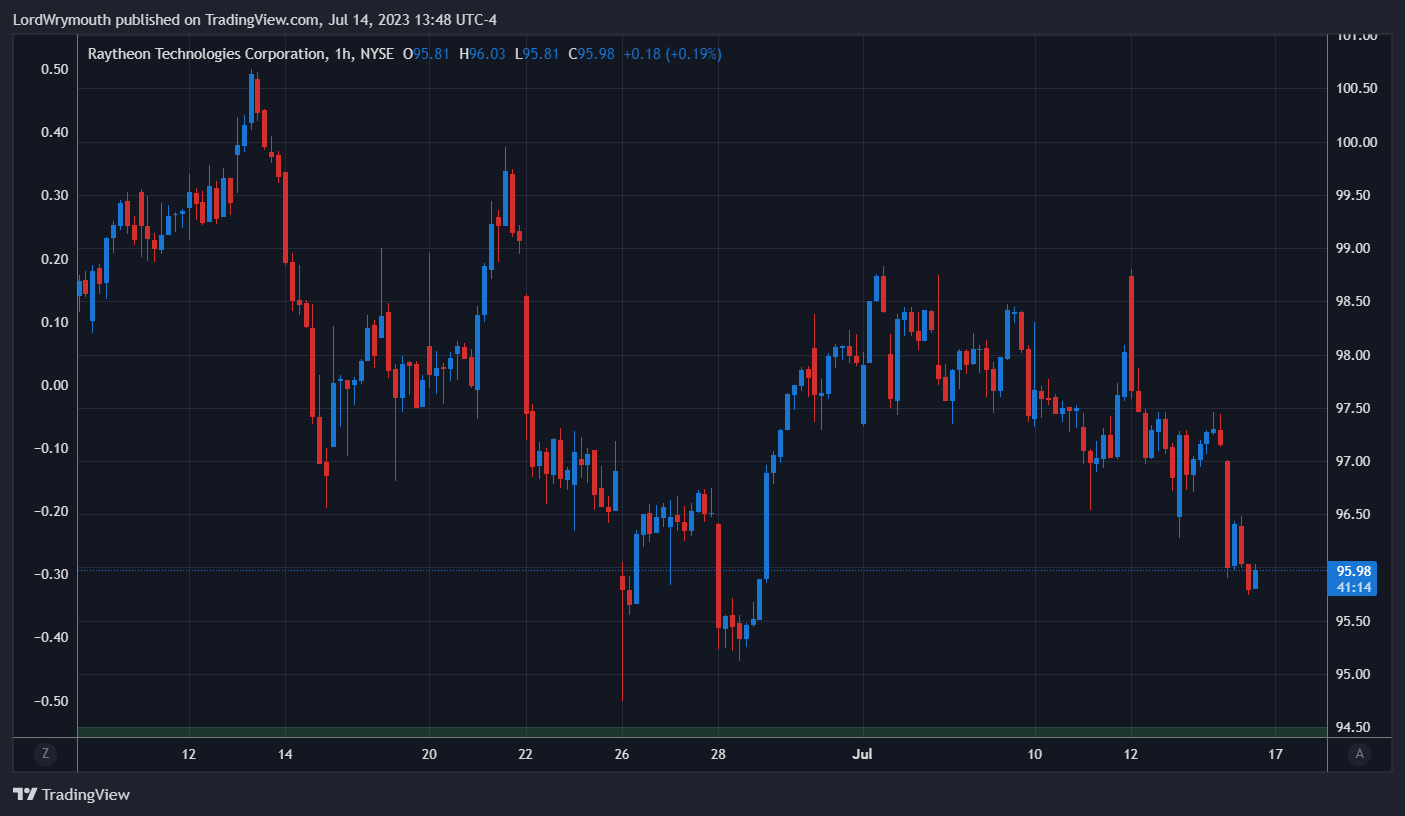Click the 0.50 left scale label

(54, 69)
